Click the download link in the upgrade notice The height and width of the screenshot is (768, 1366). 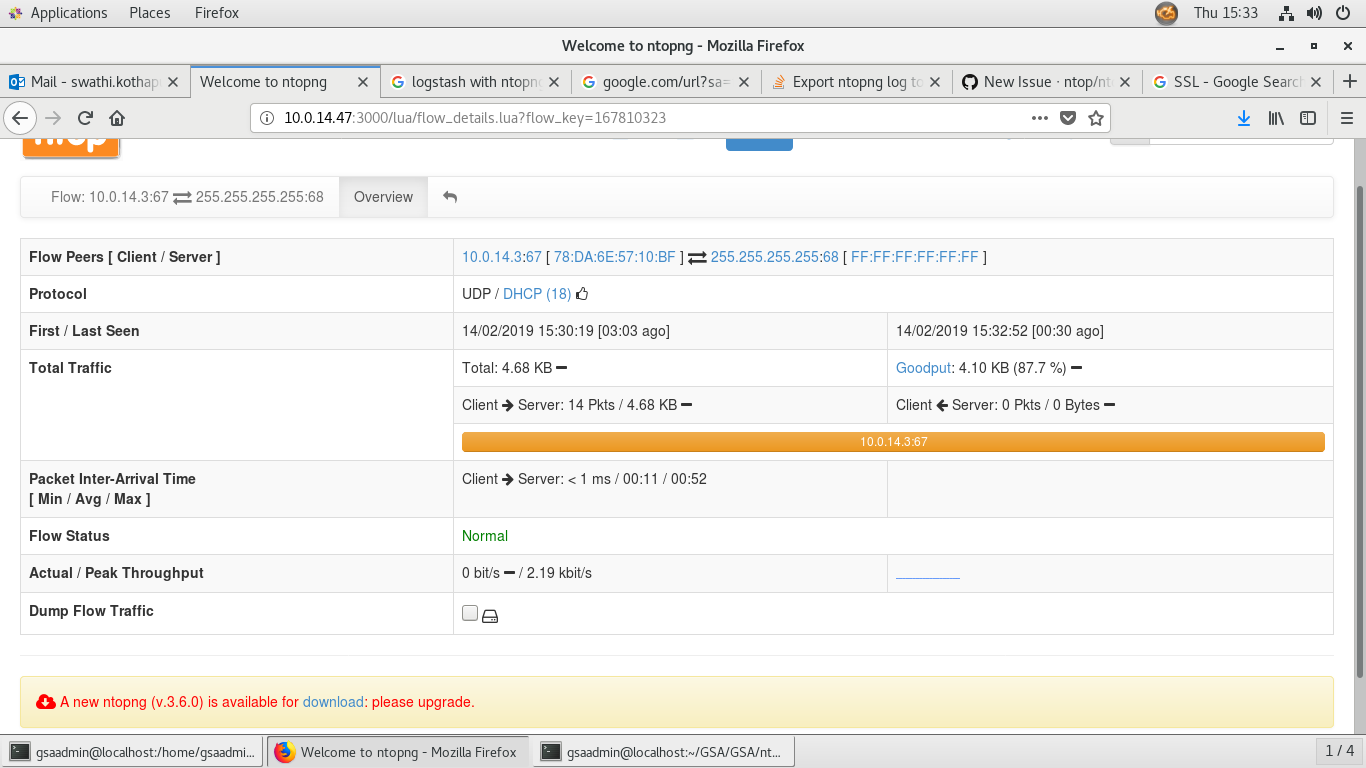tap(333, 701)
